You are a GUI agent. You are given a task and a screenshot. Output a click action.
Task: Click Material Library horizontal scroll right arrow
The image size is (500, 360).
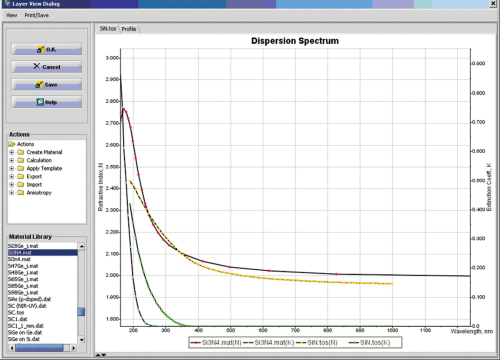[x=74, y=348]
